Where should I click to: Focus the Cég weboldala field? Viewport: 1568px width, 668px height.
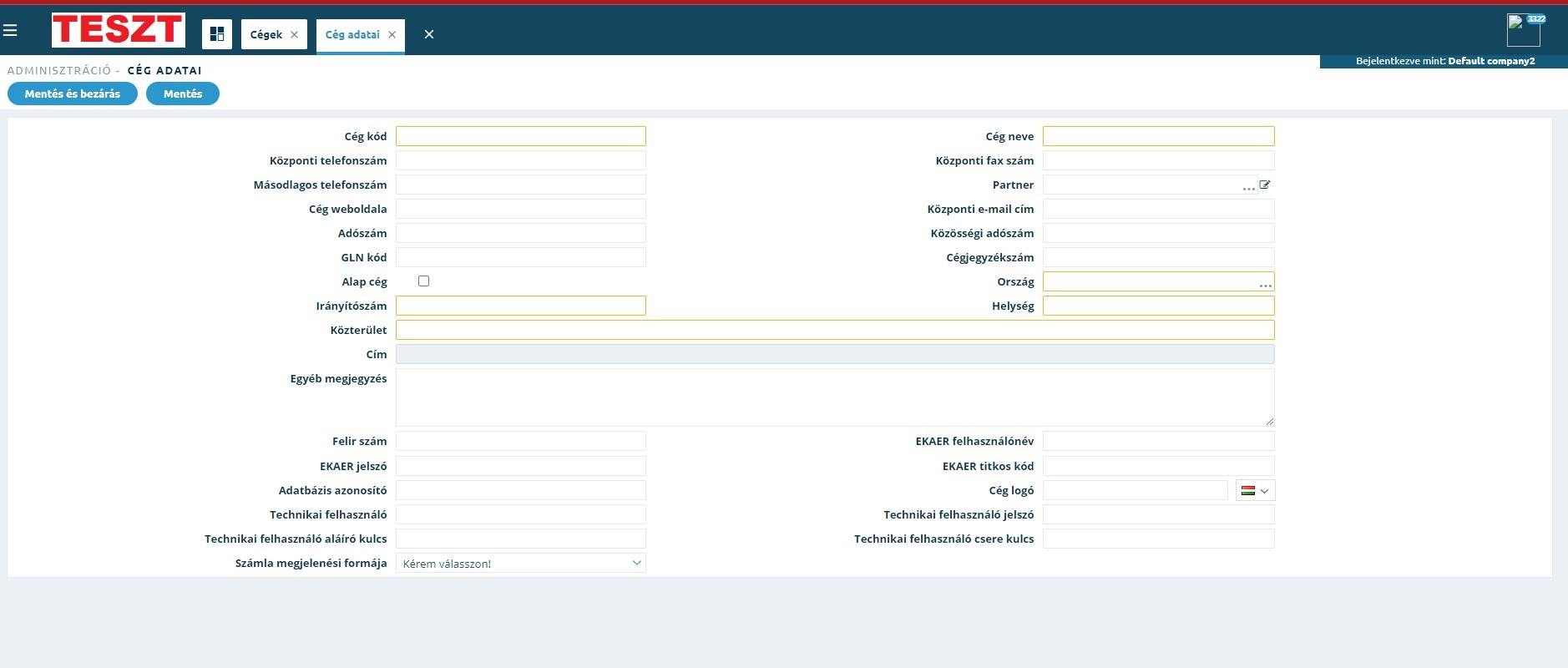521,209
